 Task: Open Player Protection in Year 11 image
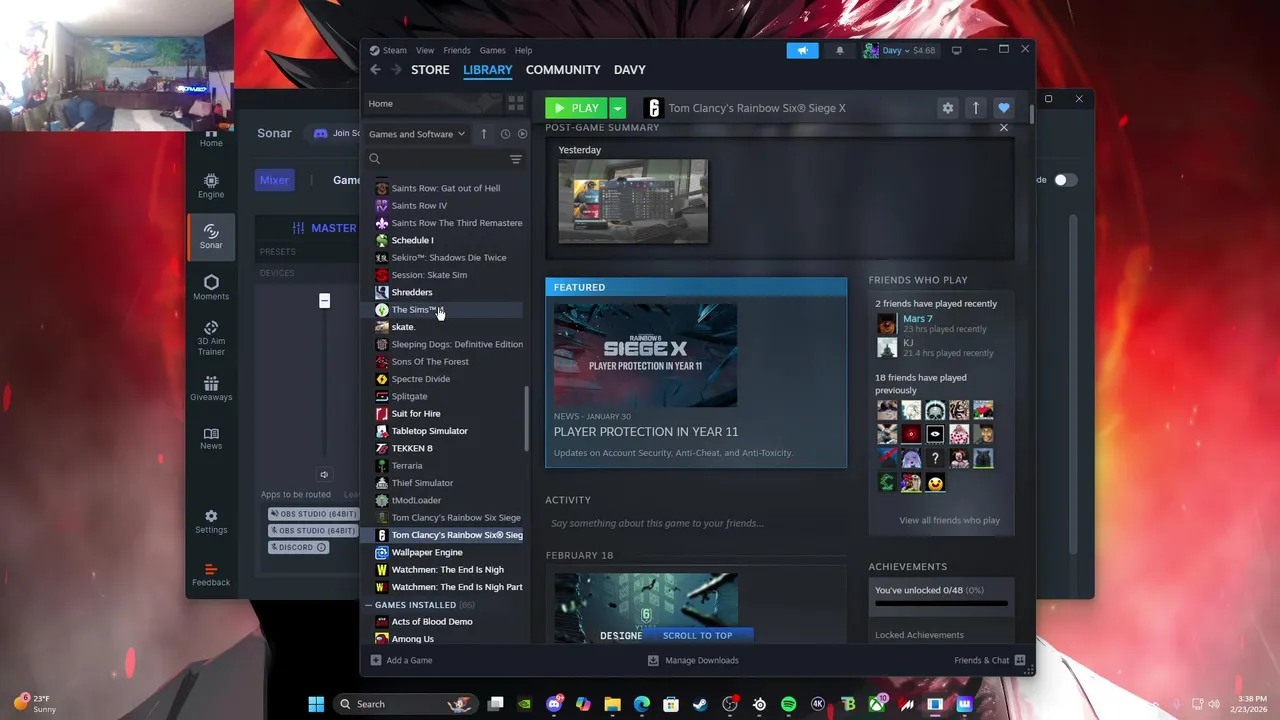[x=646, y=355]
